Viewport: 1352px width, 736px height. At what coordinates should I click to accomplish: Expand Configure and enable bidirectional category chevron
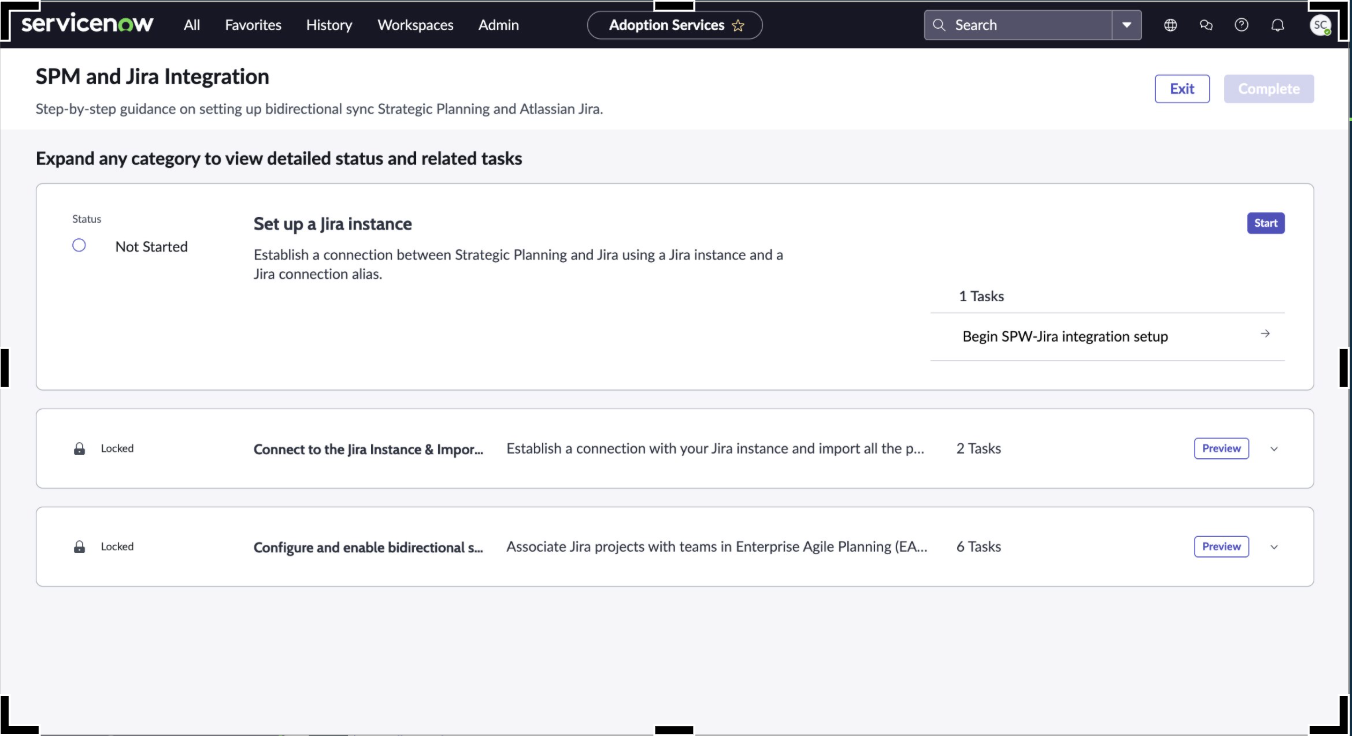[1274, 547]
